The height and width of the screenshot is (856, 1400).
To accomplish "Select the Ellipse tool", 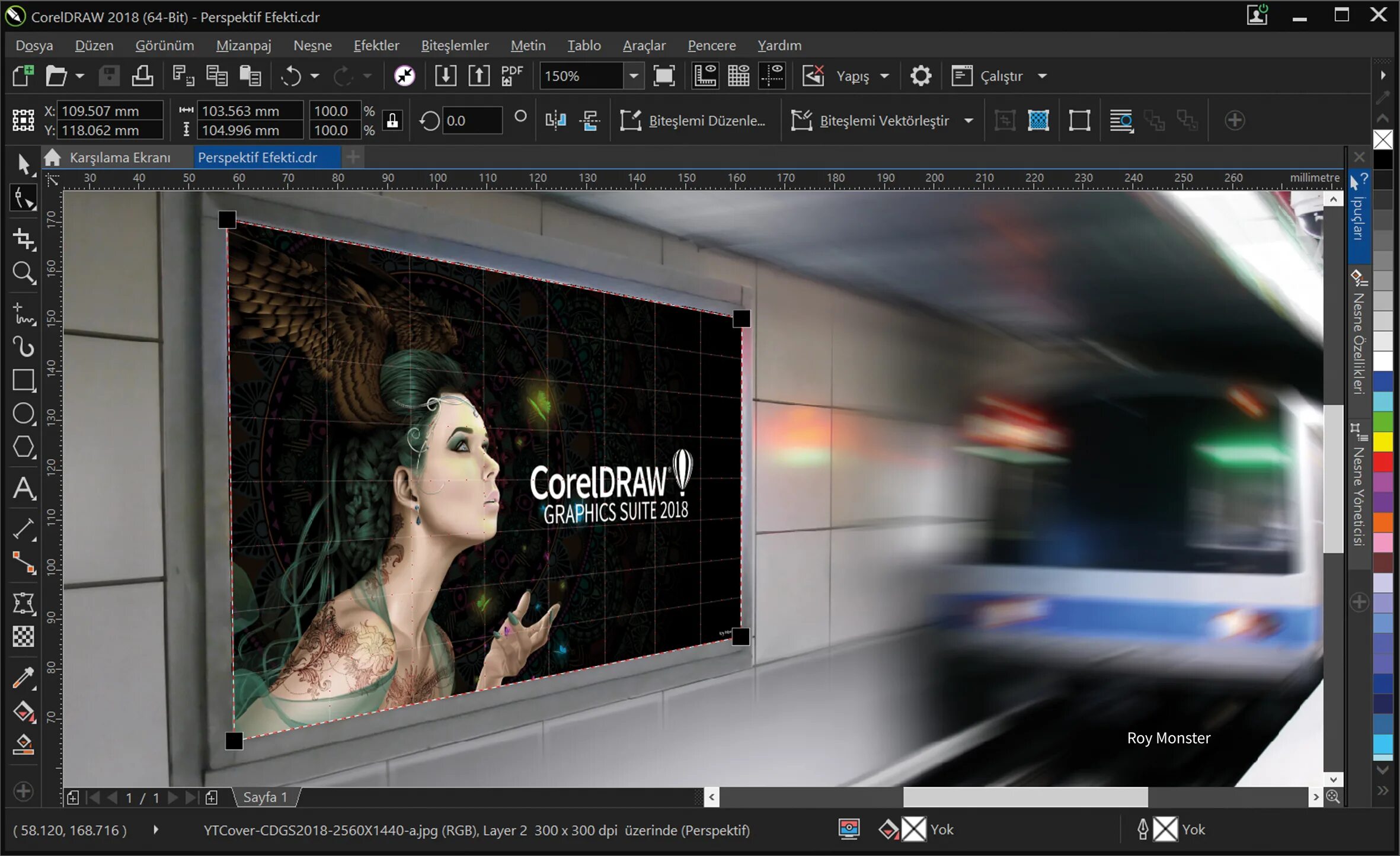I will point(24,413).
